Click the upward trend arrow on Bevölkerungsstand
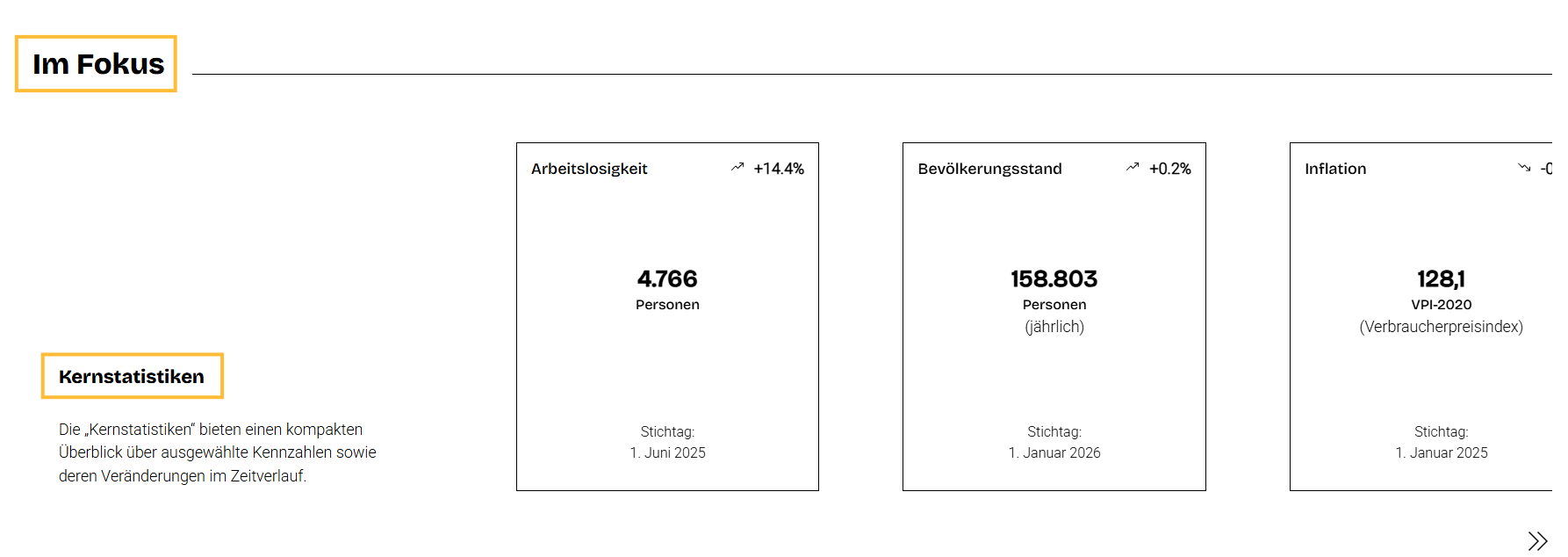Viewport: 1568px width, 557px height. pos(1133,167)
